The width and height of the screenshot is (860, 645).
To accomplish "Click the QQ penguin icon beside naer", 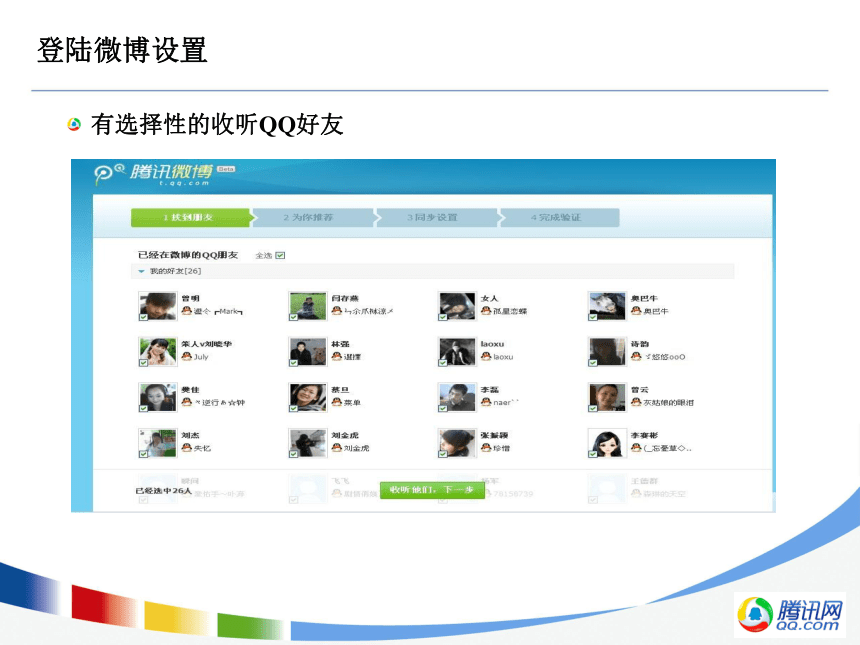I will click(x=486, y=402).
